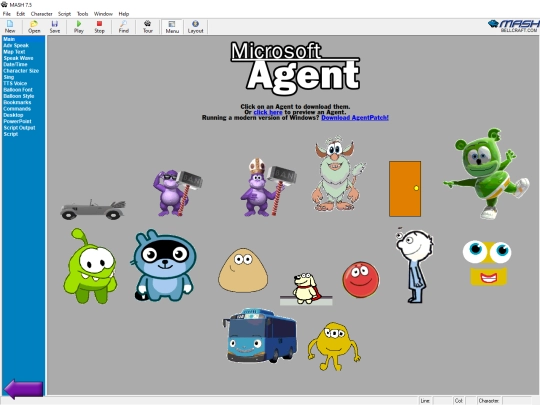Open a script with the Open icon

click(x=34, y=27)
